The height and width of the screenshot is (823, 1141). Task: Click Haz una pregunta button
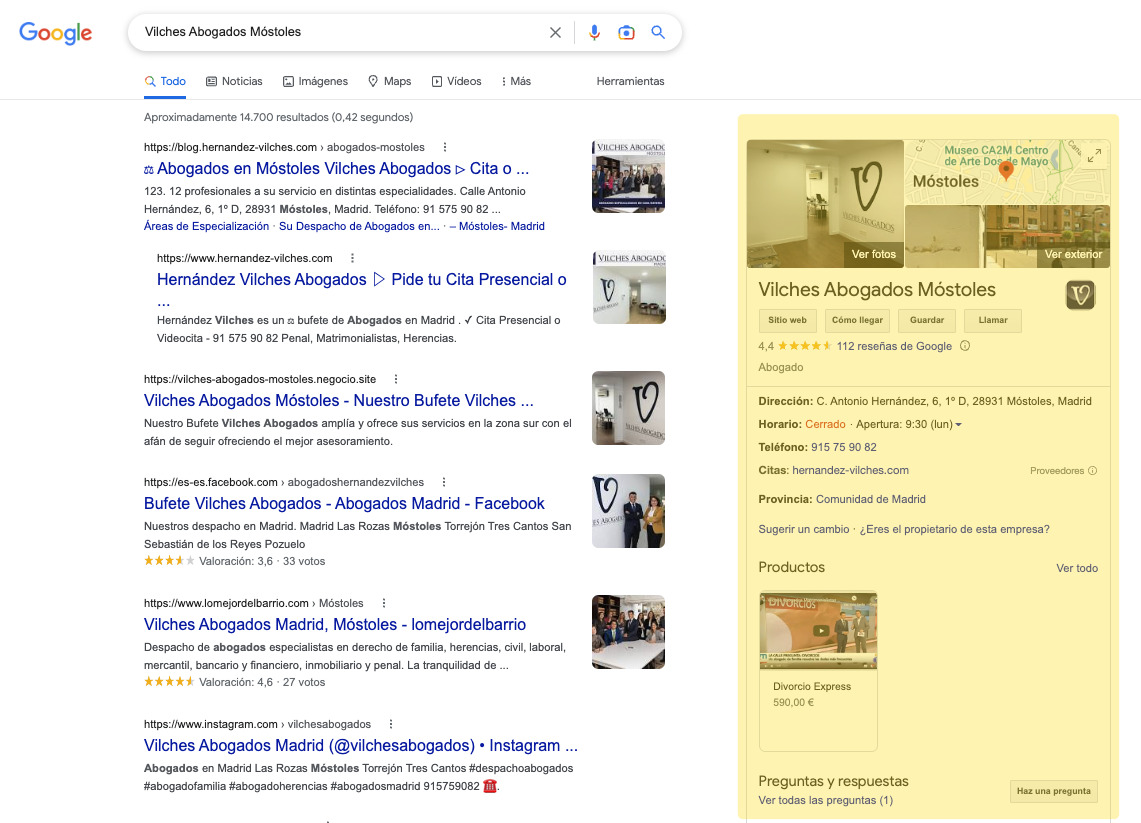tap(1054, 791)
